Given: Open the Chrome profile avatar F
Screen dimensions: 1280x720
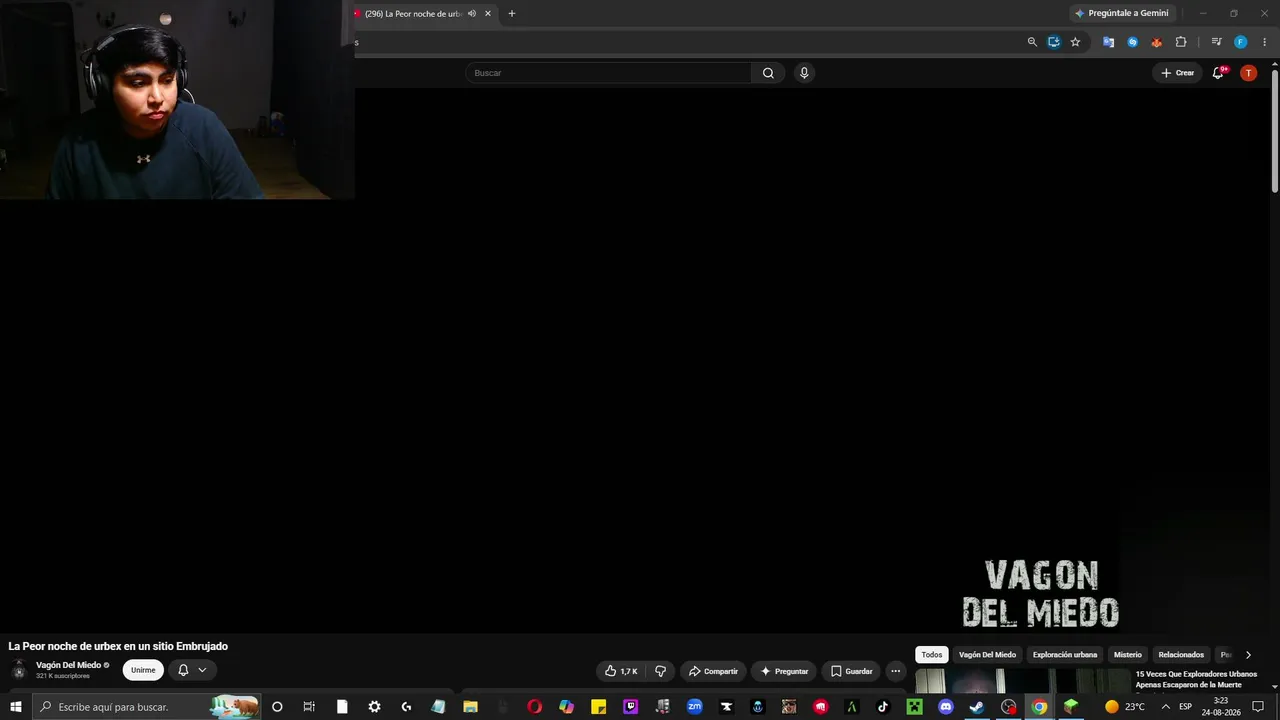Looking at the screenshot, I should click(1240, 42).
